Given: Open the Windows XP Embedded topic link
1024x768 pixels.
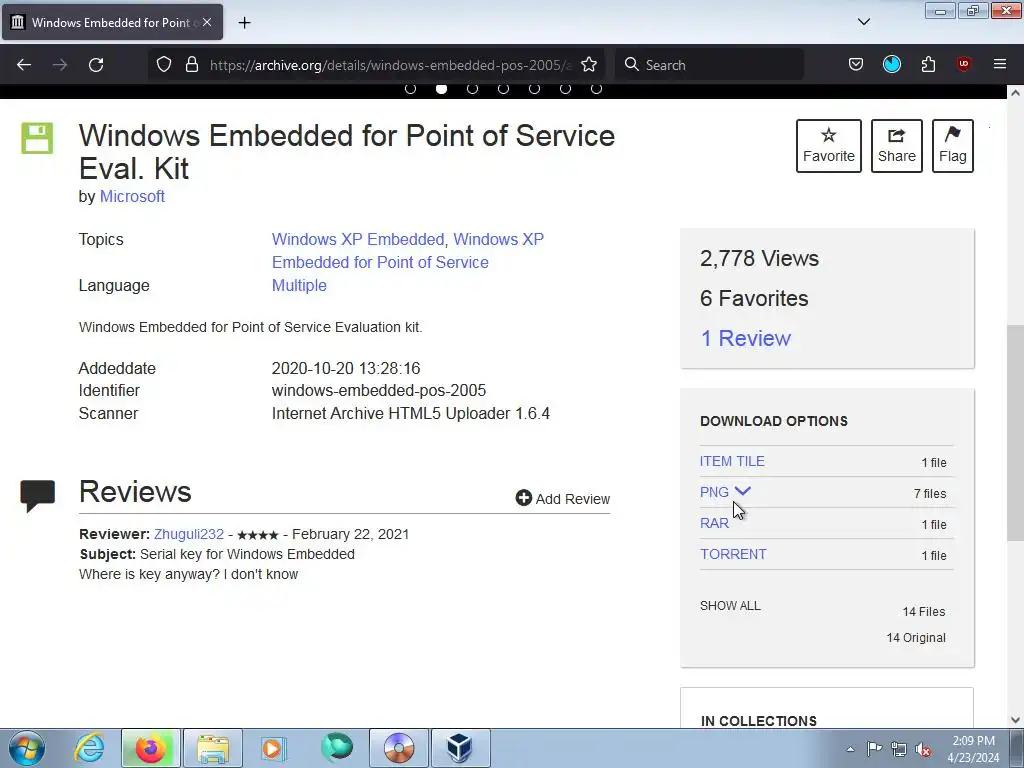Looking at the screenshot, I should pos(358,240).
